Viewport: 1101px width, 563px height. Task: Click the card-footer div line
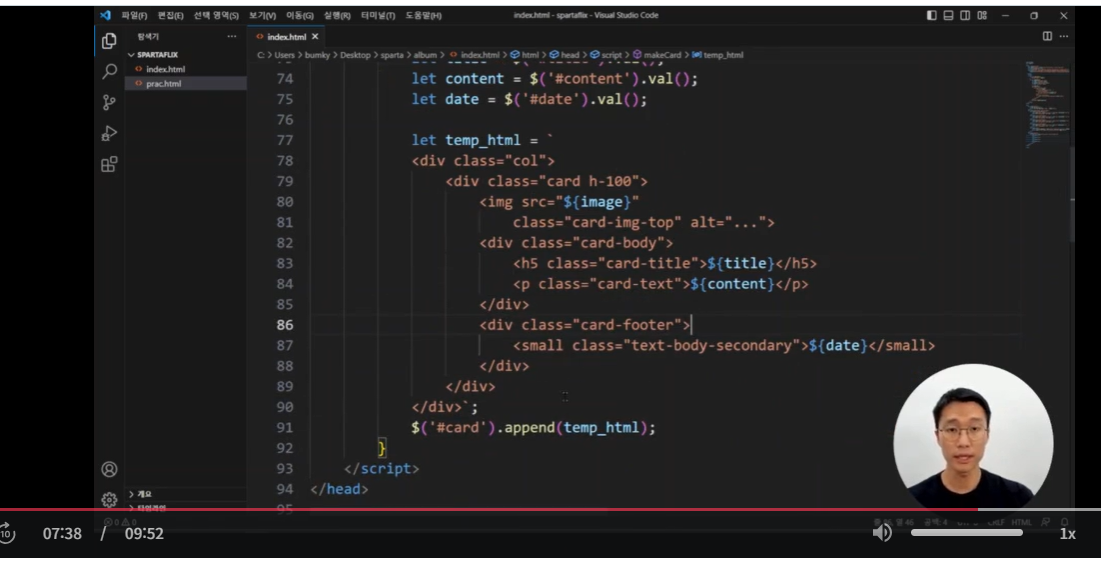585,325
